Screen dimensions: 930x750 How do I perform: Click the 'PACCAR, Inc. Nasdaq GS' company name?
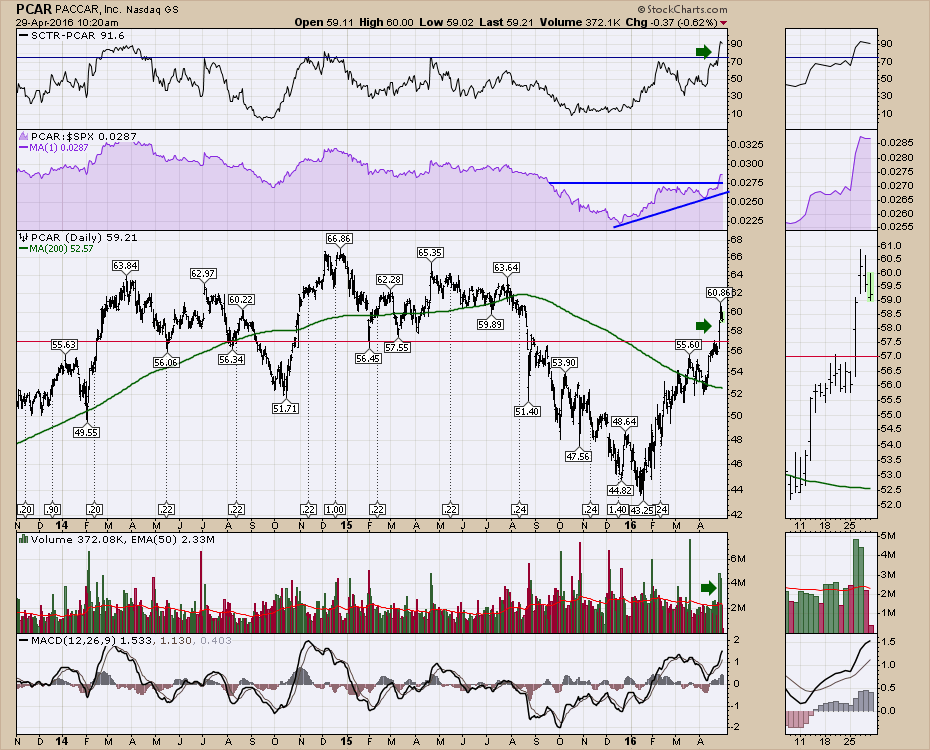[117, 9]
